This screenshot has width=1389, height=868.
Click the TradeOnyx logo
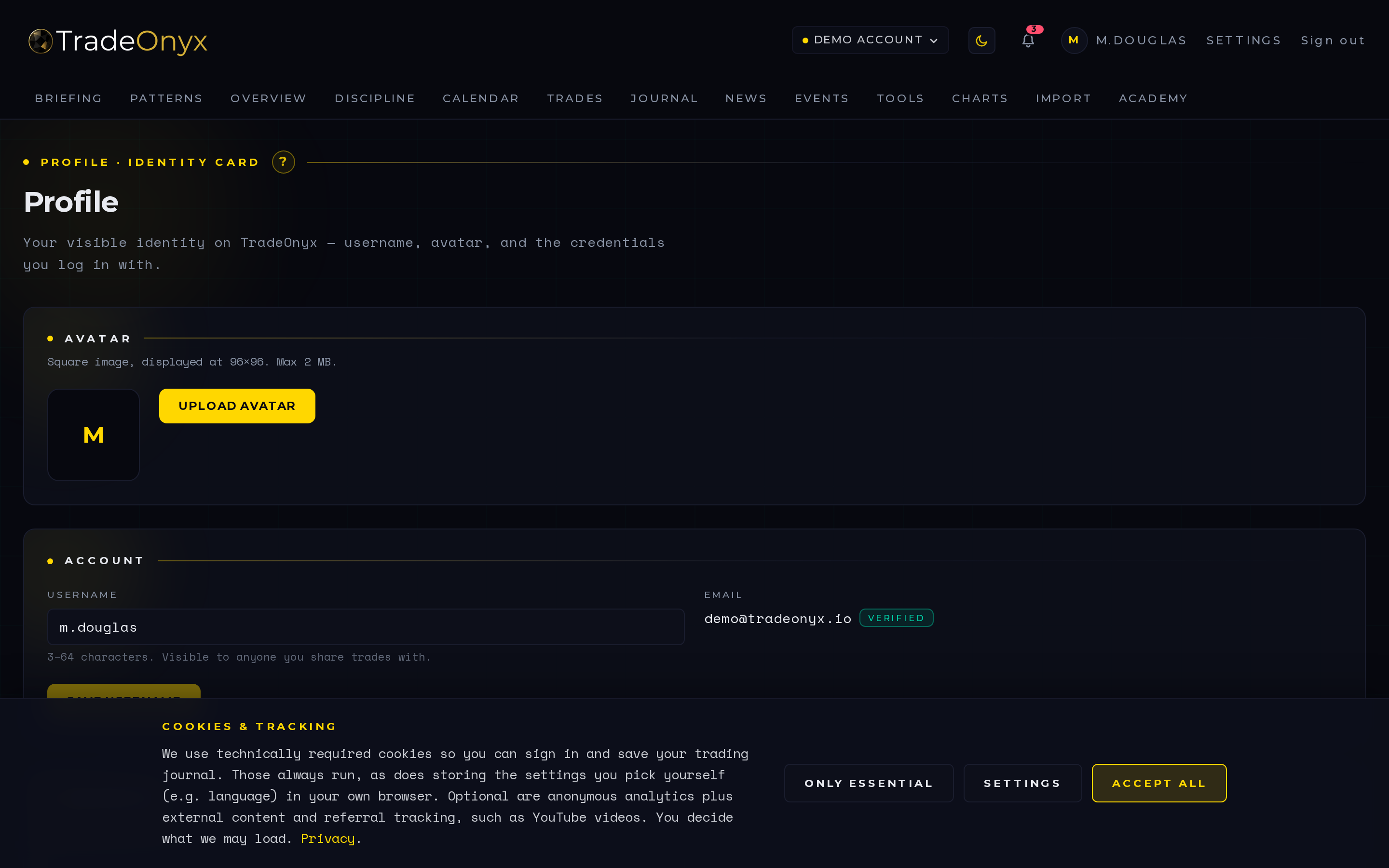tap(118, 41)
